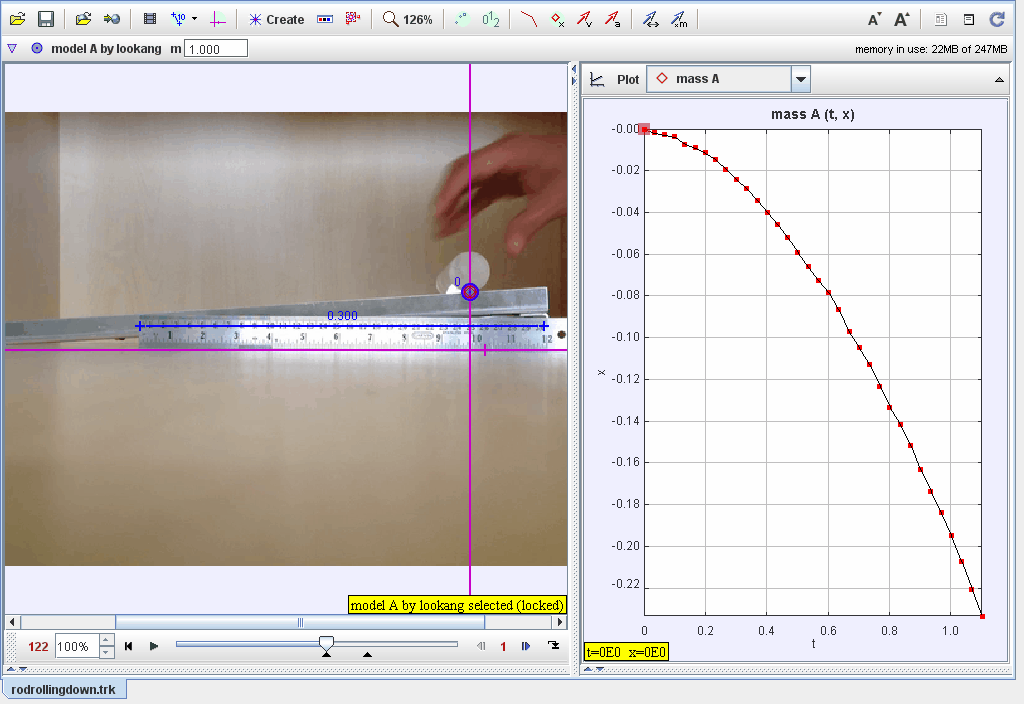Click plot pane divider down arrow
The image size is (1024, 704).
[x=600, y=669]
